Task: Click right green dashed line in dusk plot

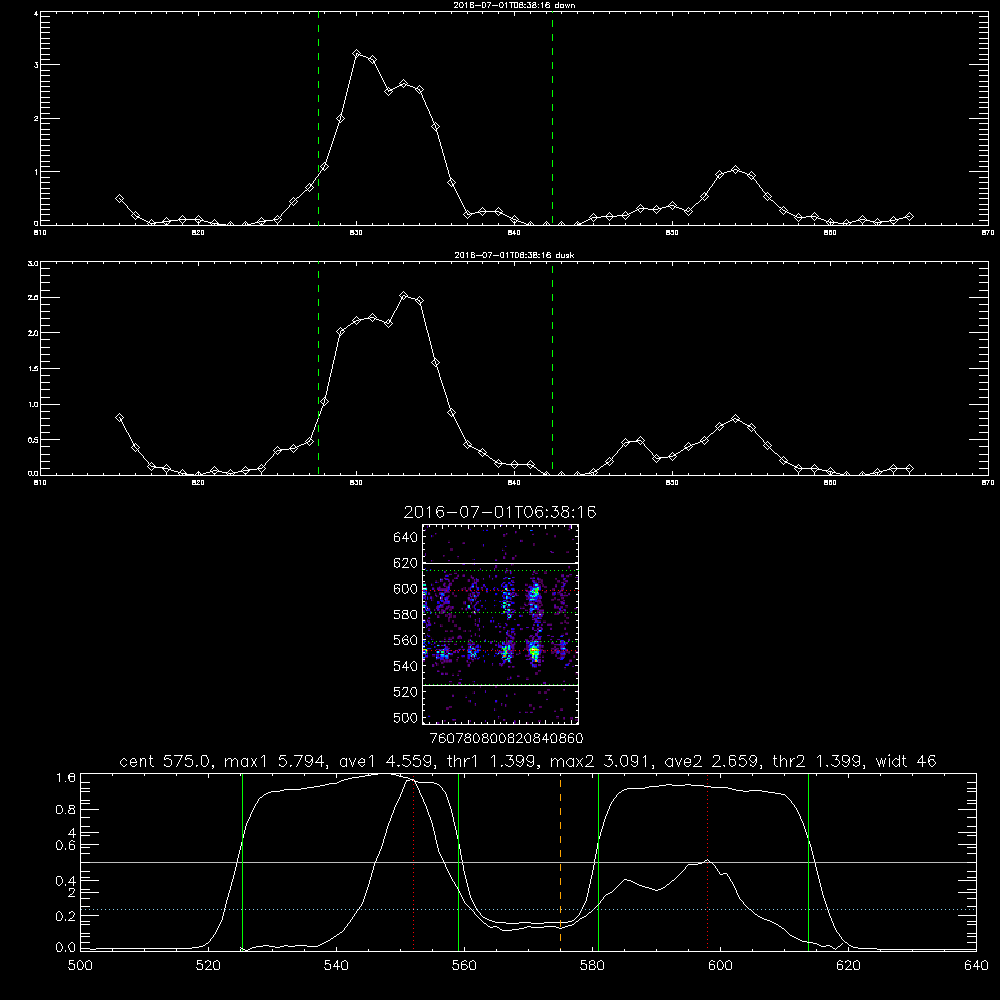Action: pyautogui.click(x=552, y=368)
